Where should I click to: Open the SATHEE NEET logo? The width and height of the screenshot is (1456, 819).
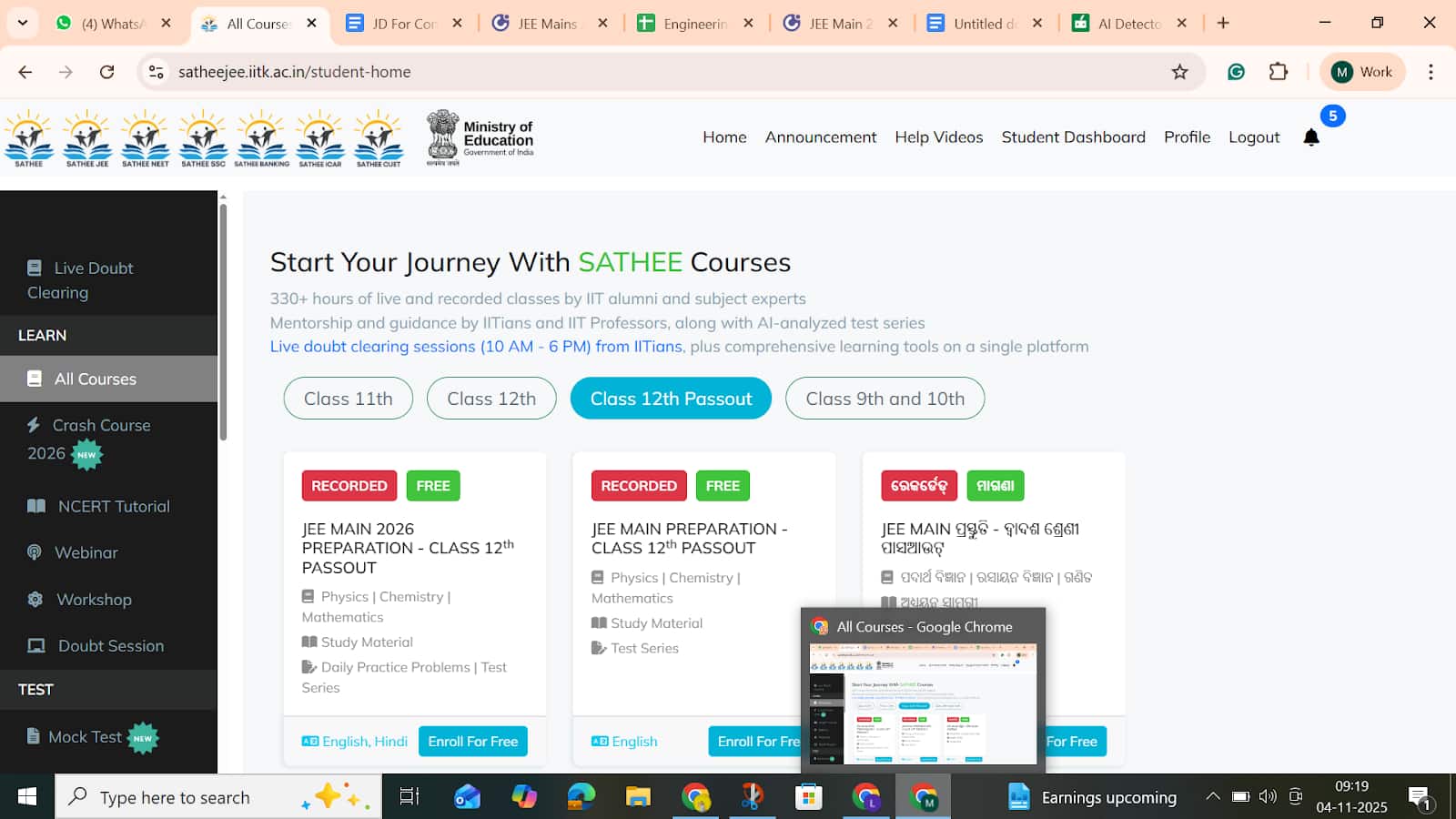(x=146, y=138)
